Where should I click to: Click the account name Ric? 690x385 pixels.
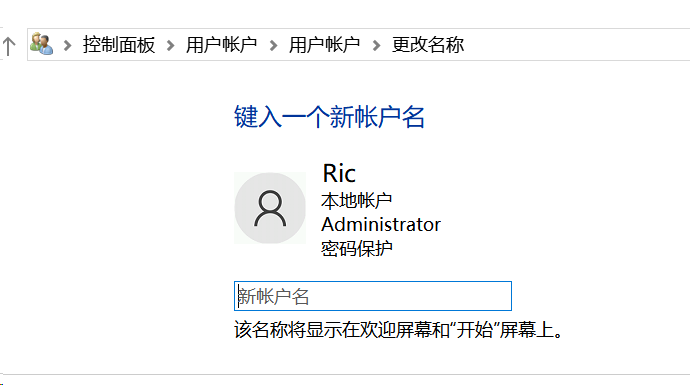[x=339, y=173]
